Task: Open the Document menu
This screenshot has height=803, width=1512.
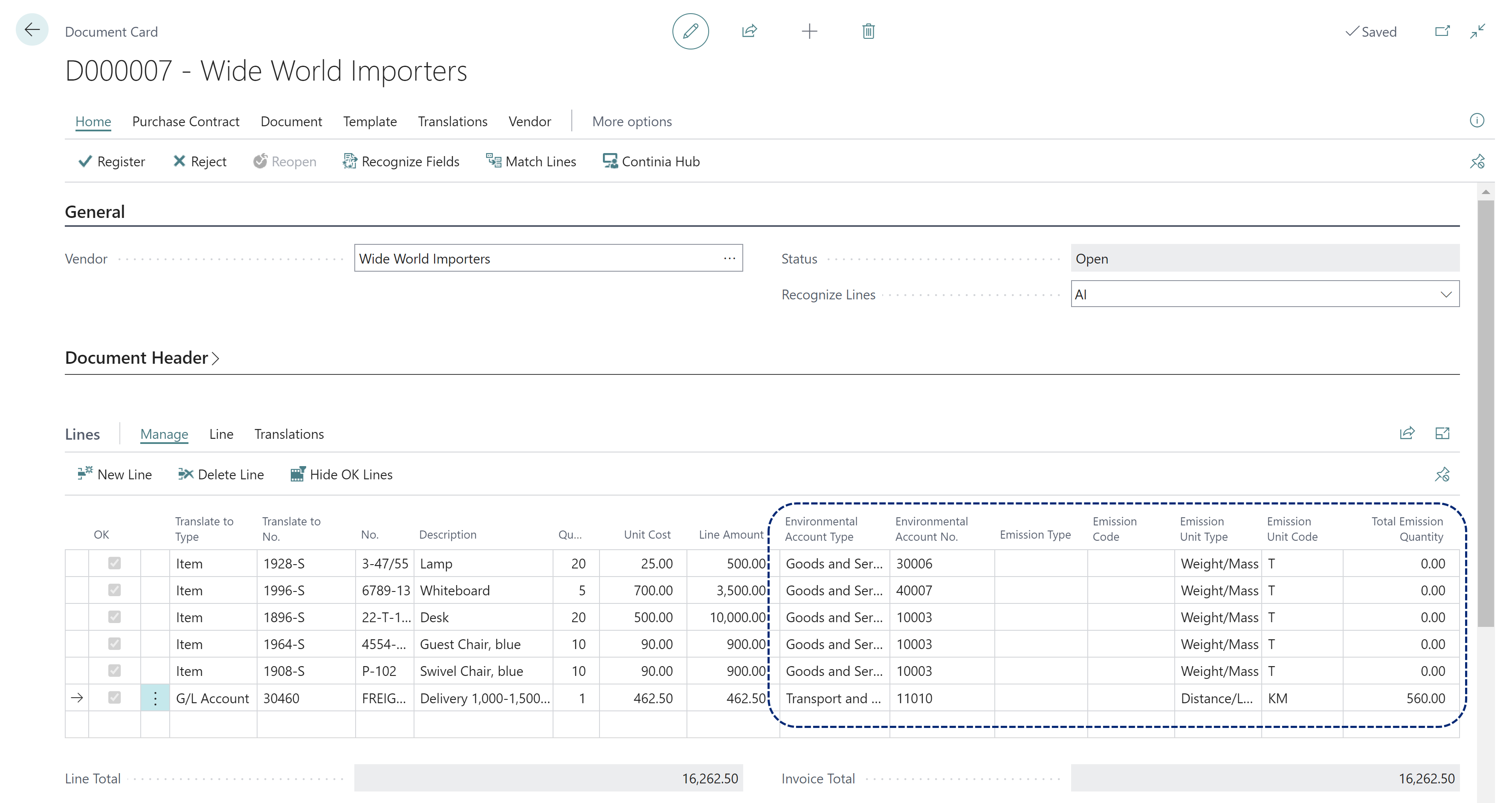Action: pos(291,122)
